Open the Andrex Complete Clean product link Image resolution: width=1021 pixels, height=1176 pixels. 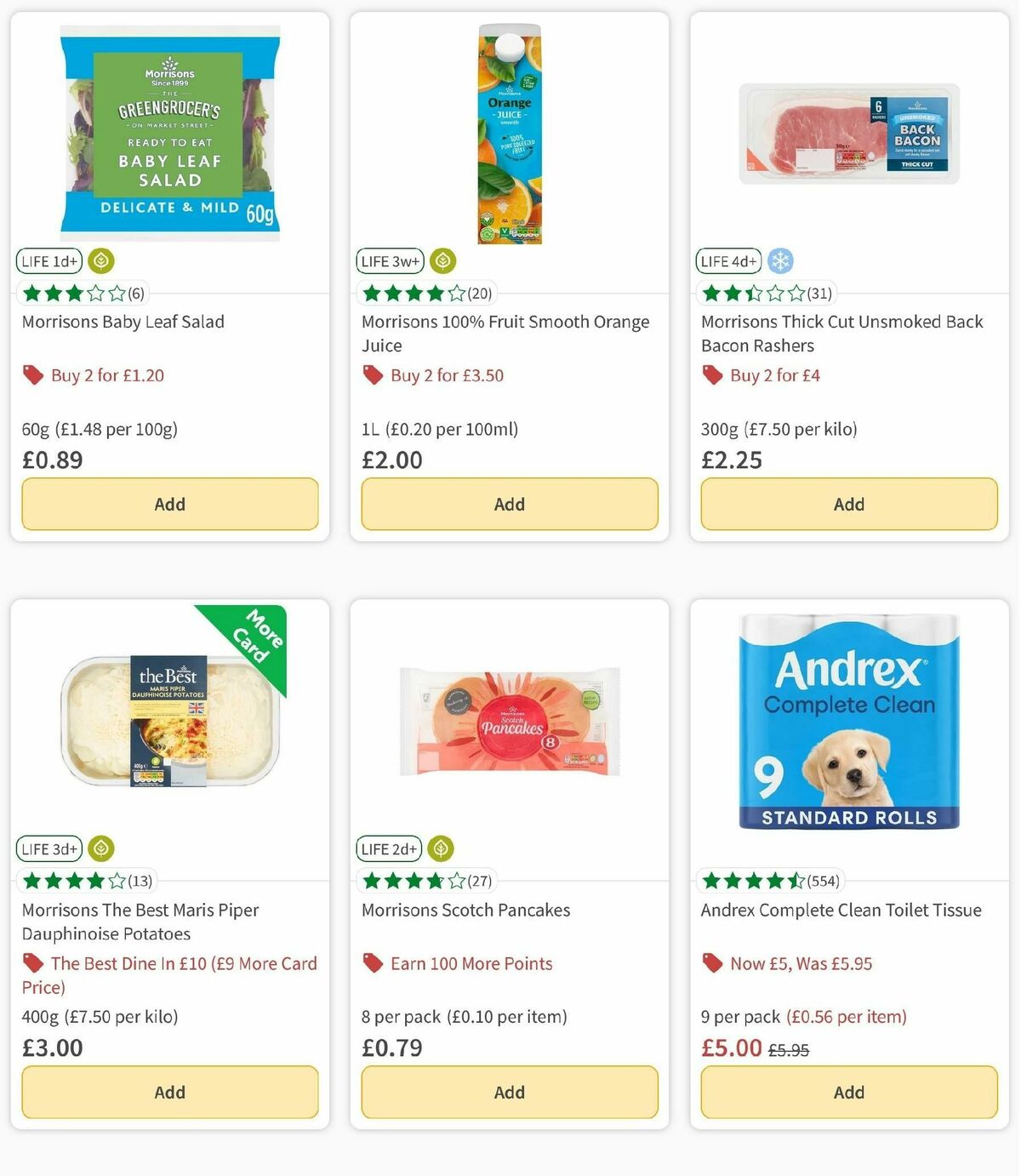tap(841, 910)
